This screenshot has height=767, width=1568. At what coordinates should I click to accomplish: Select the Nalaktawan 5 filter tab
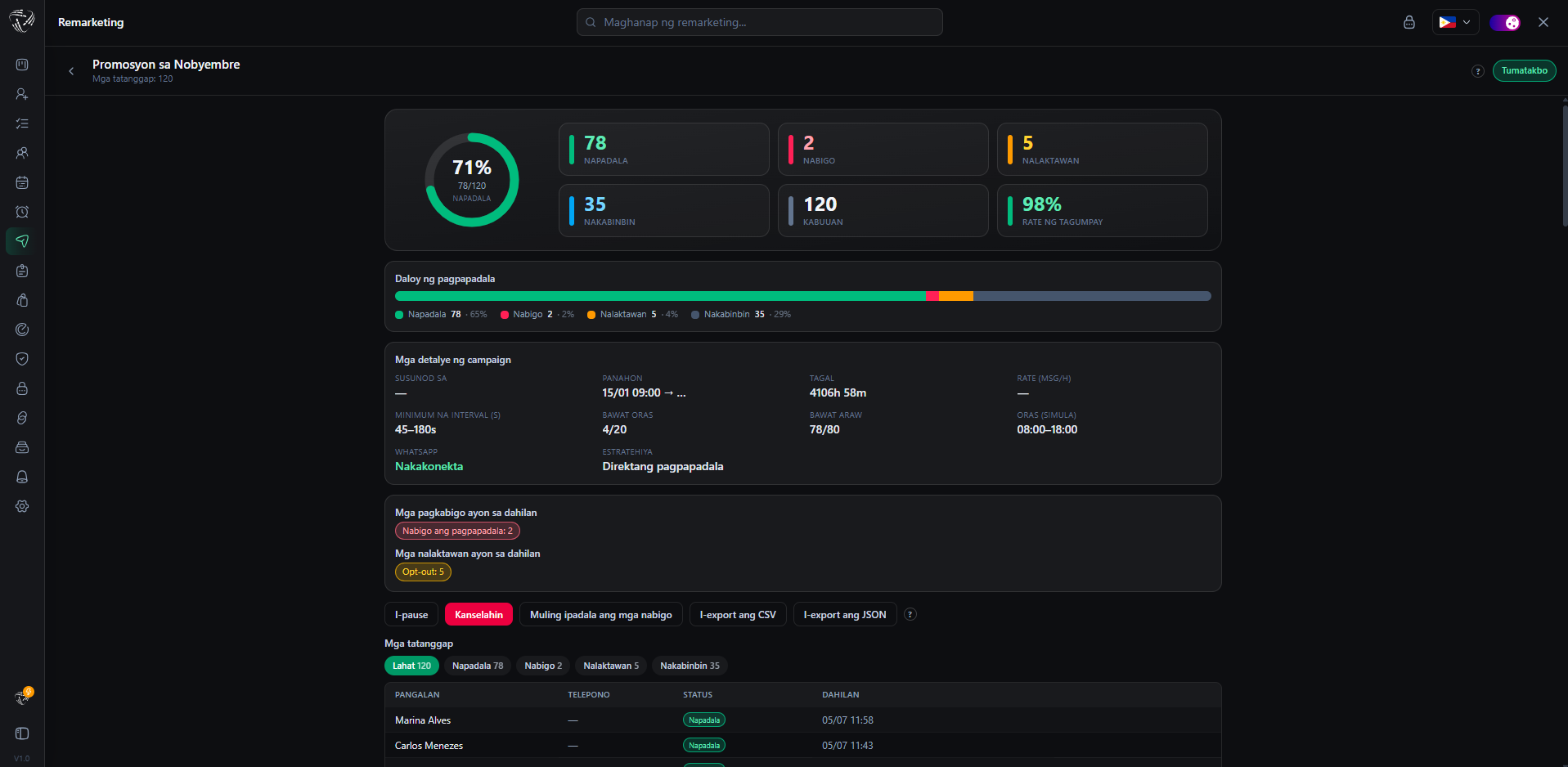click(x=611, y=666)
